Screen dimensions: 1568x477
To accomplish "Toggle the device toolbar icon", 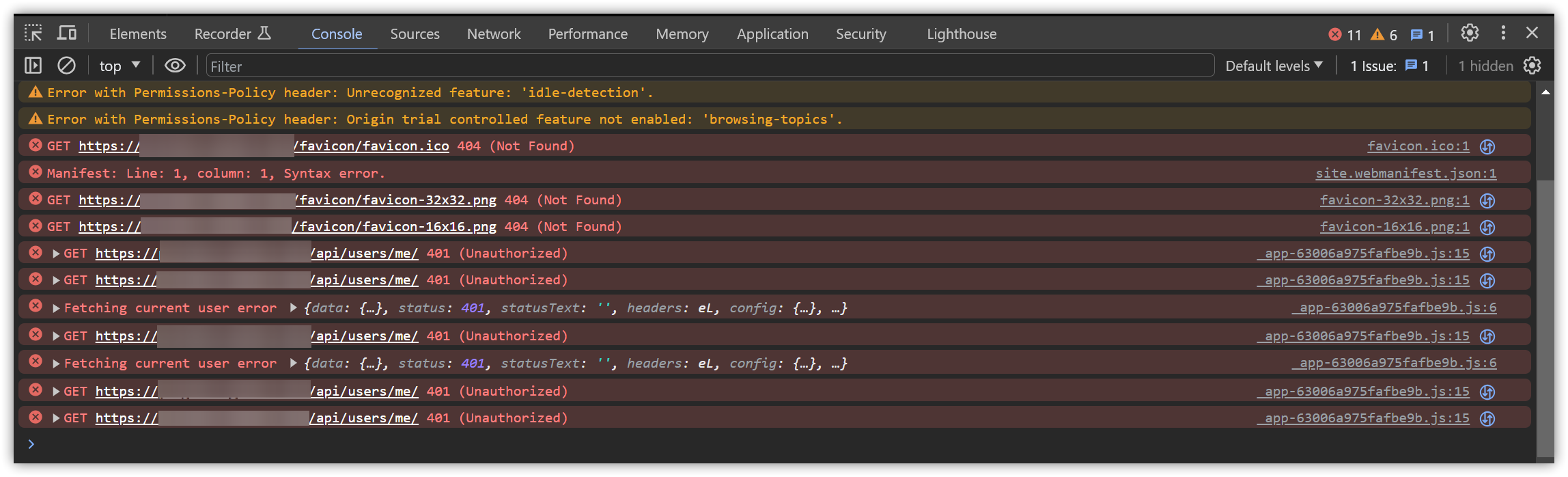I will [67, 33].
